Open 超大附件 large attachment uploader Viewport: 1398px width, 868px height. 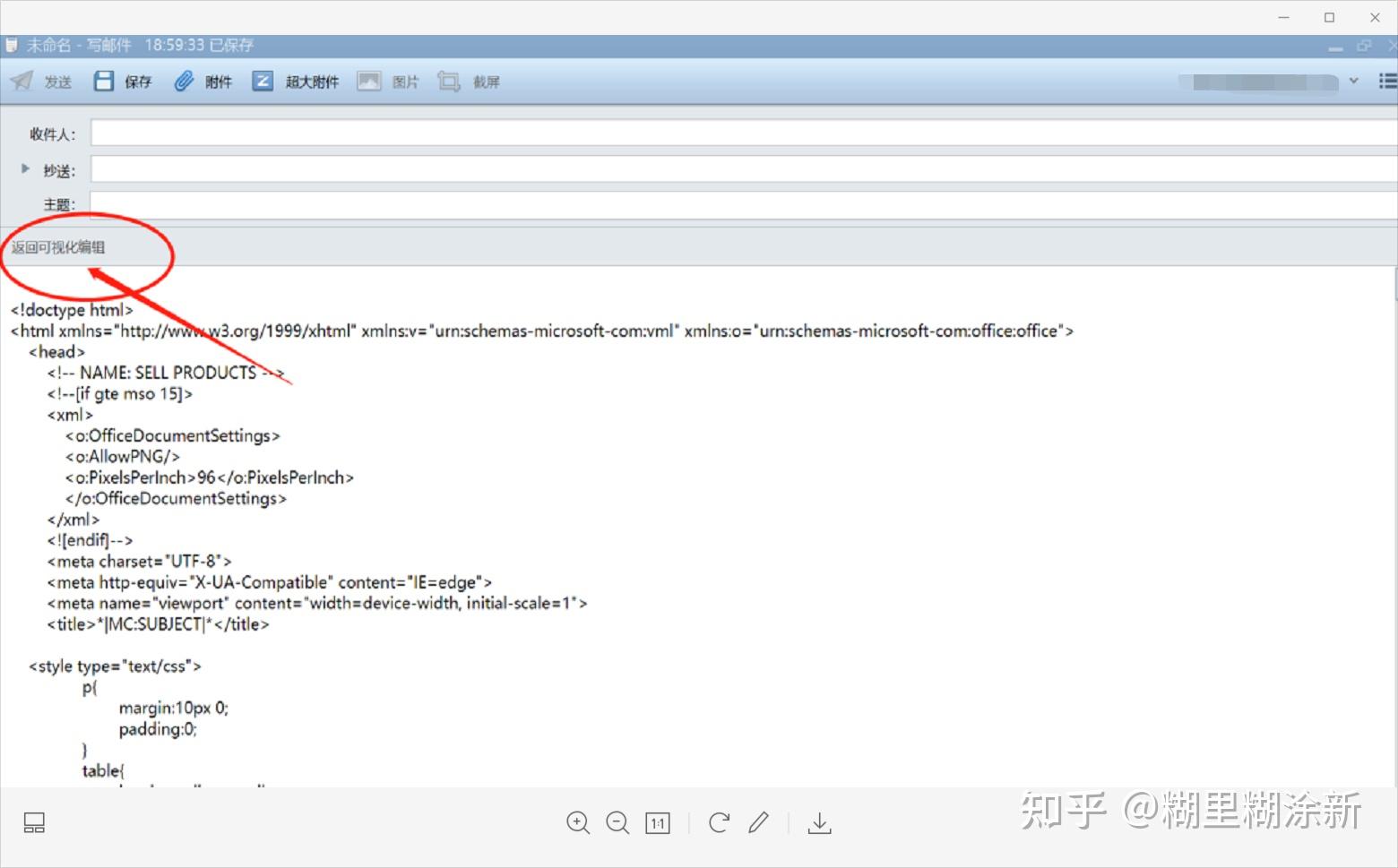263,81
